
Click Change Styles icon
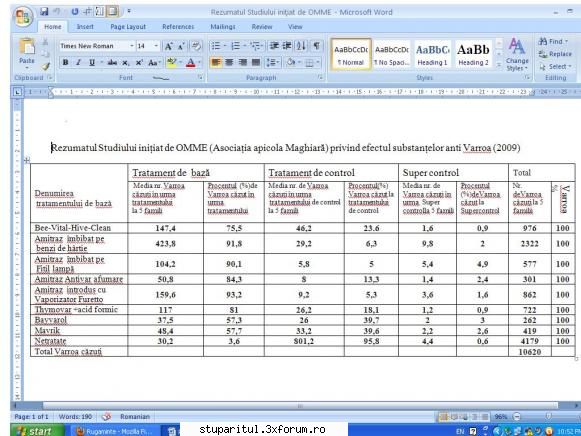pos(517,54)
